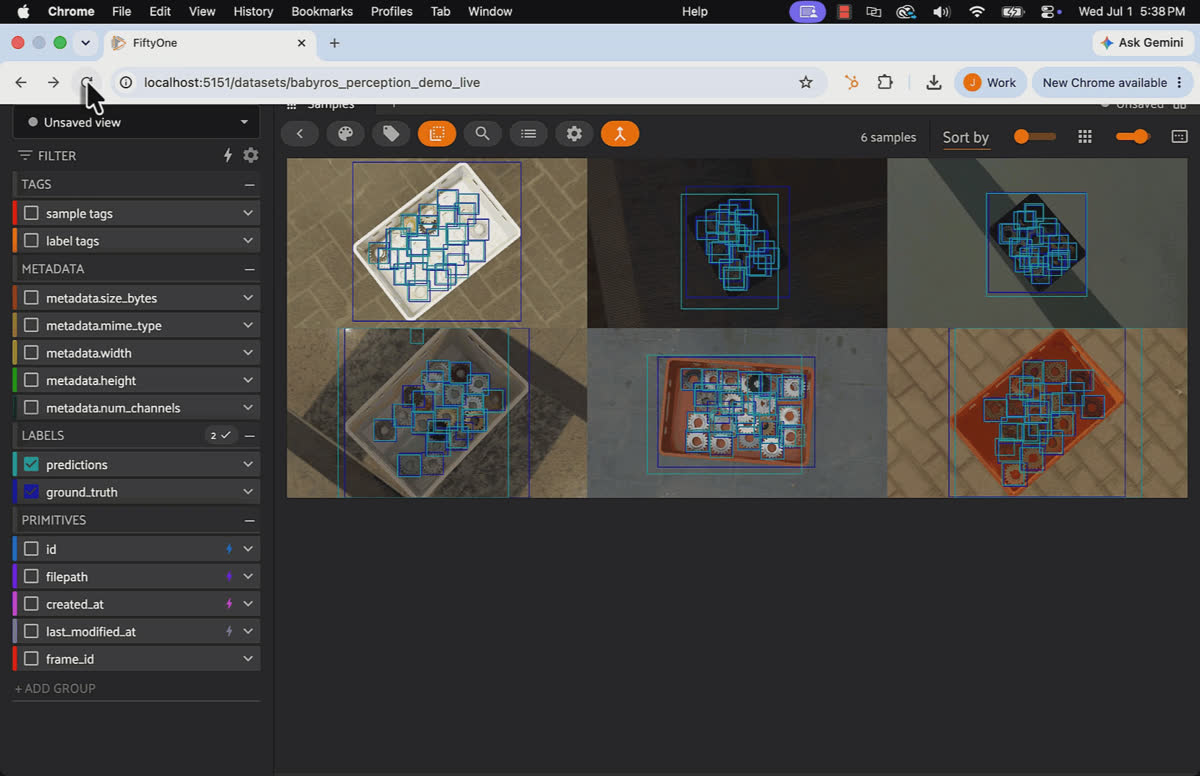Open the Bookmarks menu
The width and height of the screenshot is (1200, 776).
click(322, 12)
